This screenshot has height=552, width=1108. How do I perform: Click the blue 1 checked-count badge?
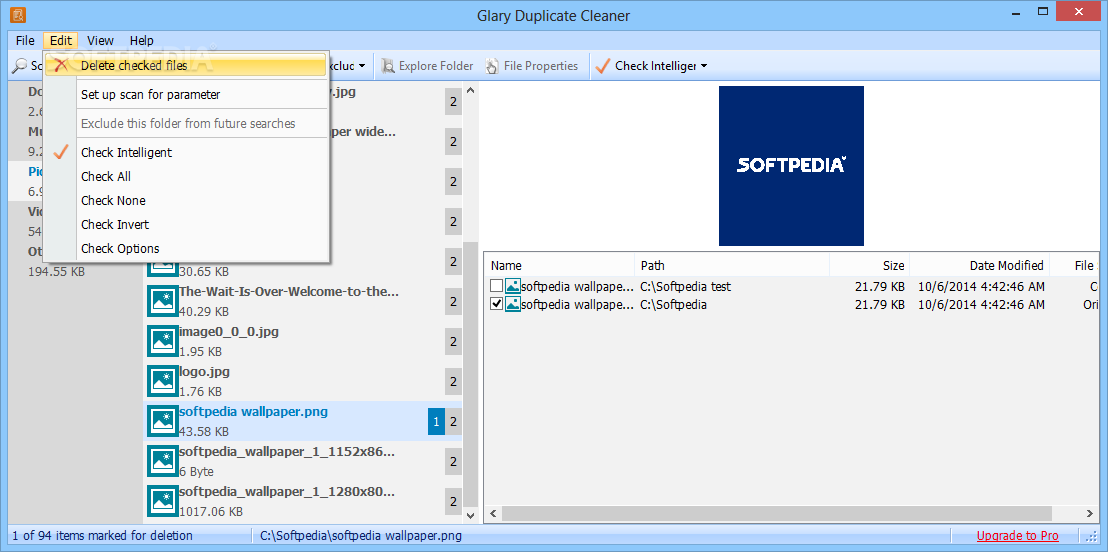click(x=436, y=421)
